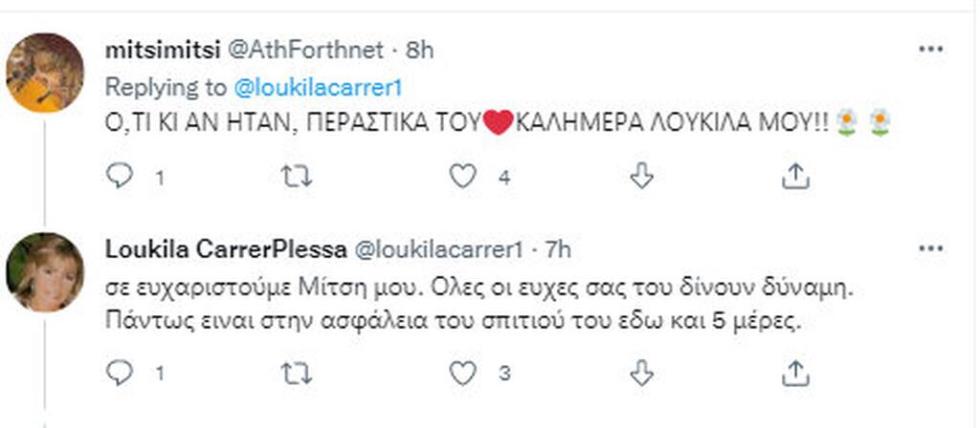Retweet mitsimitsi's tweet

click(297, 177)
